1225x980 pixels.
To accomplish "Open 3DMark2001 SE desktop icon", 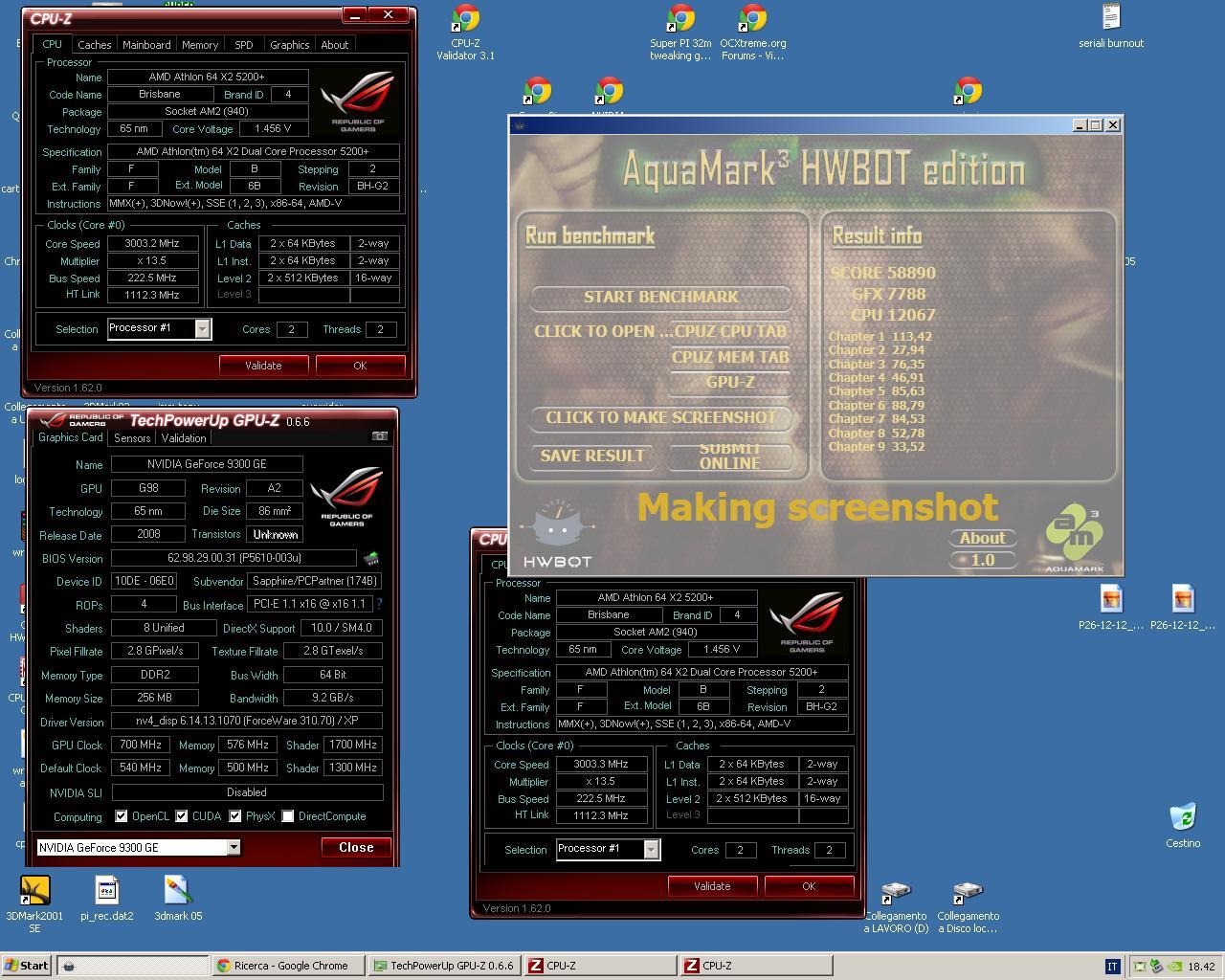I will pos(34,903).
